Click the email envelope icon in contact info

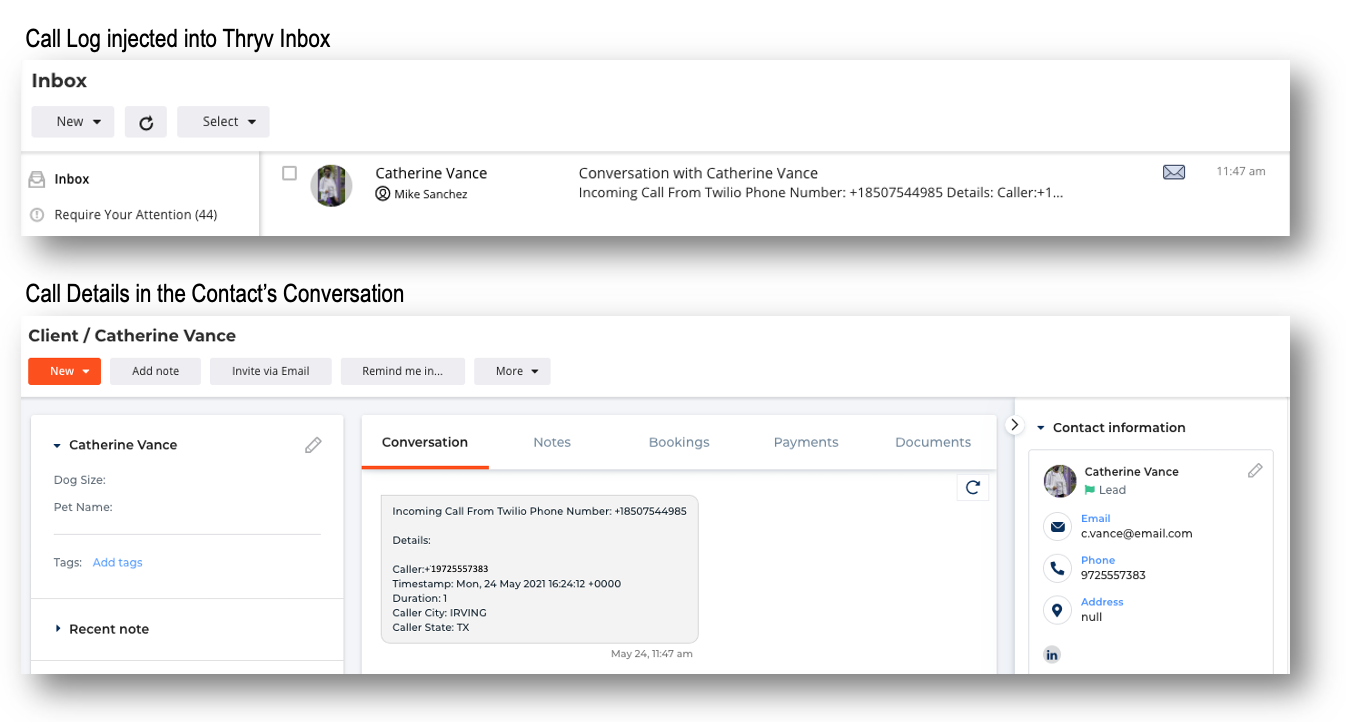1056,526
